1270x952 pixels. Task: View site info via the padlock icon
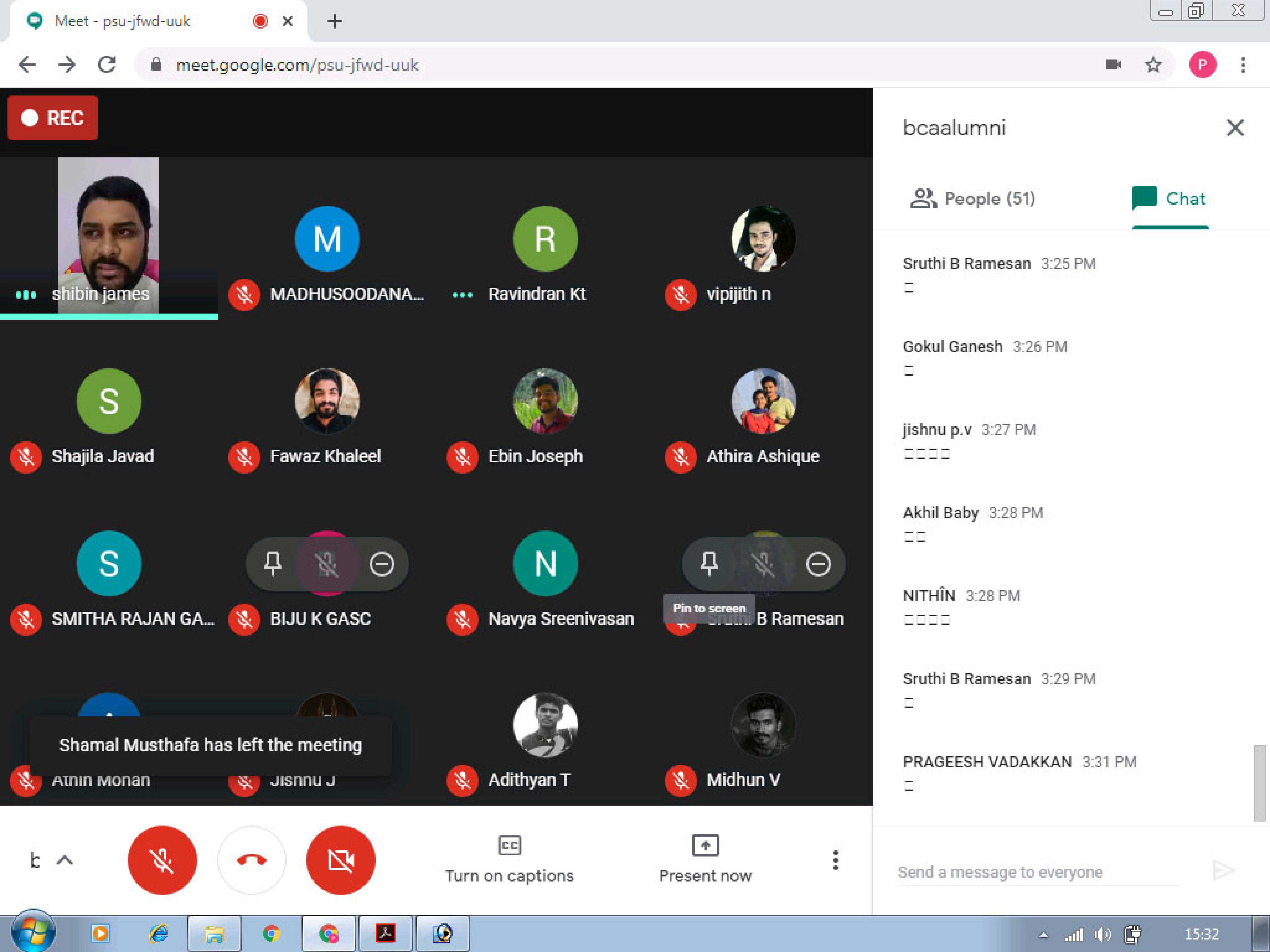(156, 64)
